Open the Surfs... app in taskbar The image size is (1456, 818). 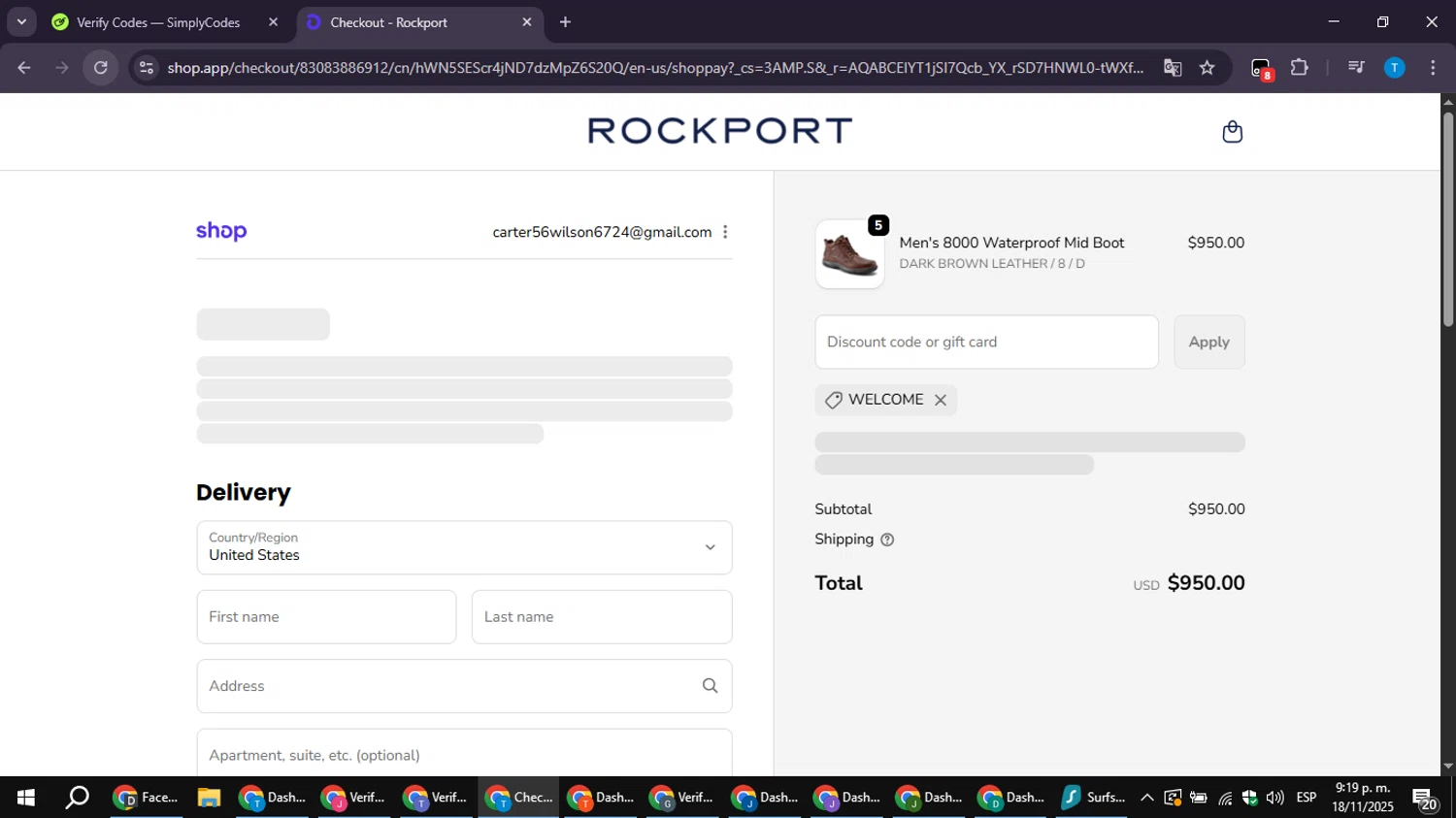(x=1093, y=798)
